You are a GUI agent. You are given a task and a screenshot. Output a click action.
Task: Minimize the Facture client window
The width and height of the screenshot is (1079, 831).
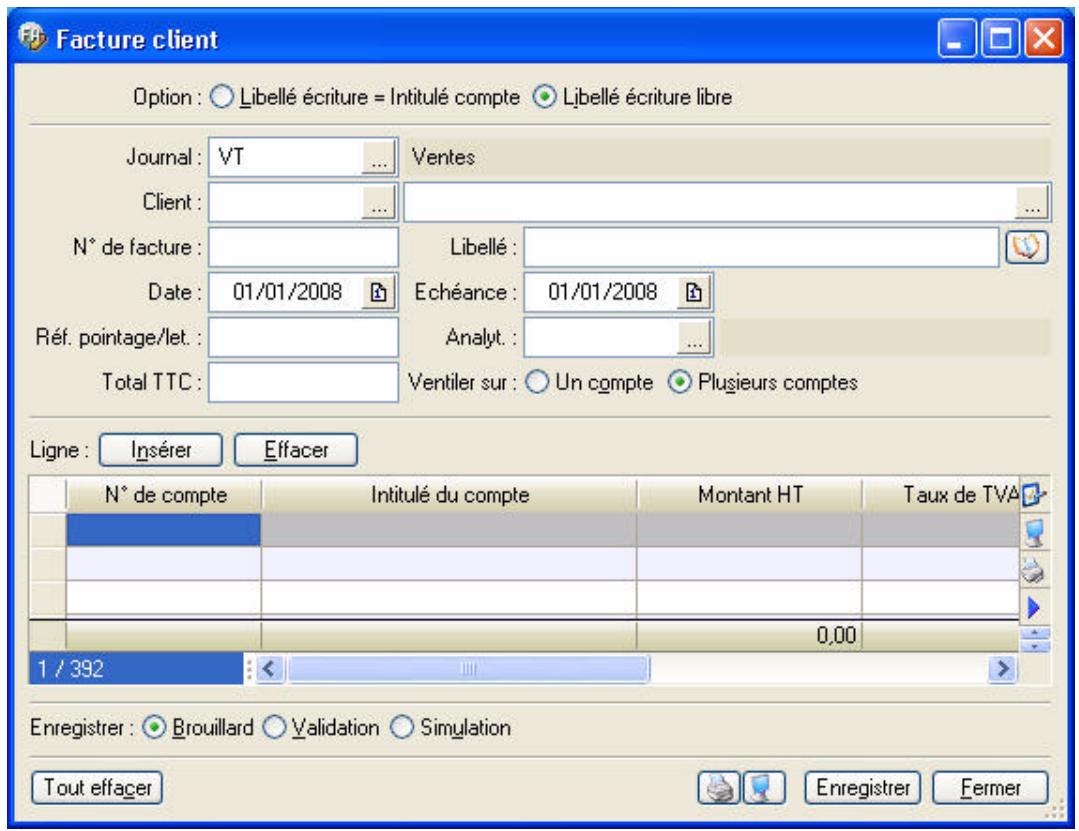point(957,38)
